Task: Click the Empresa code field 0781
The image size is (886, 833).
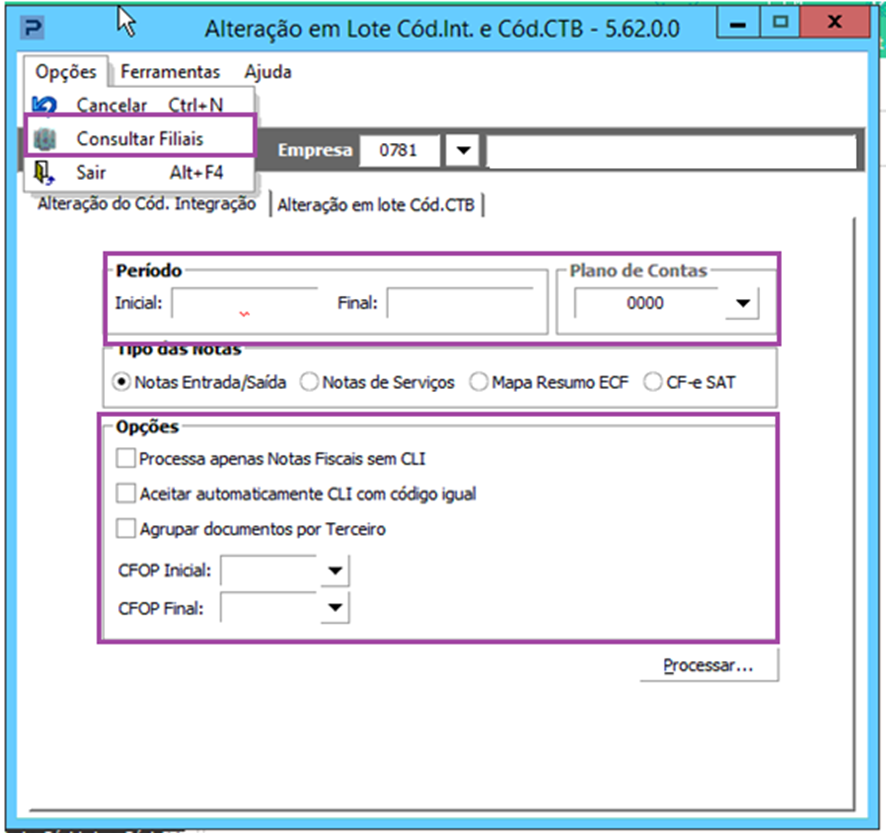Action: tap(399, 150)
